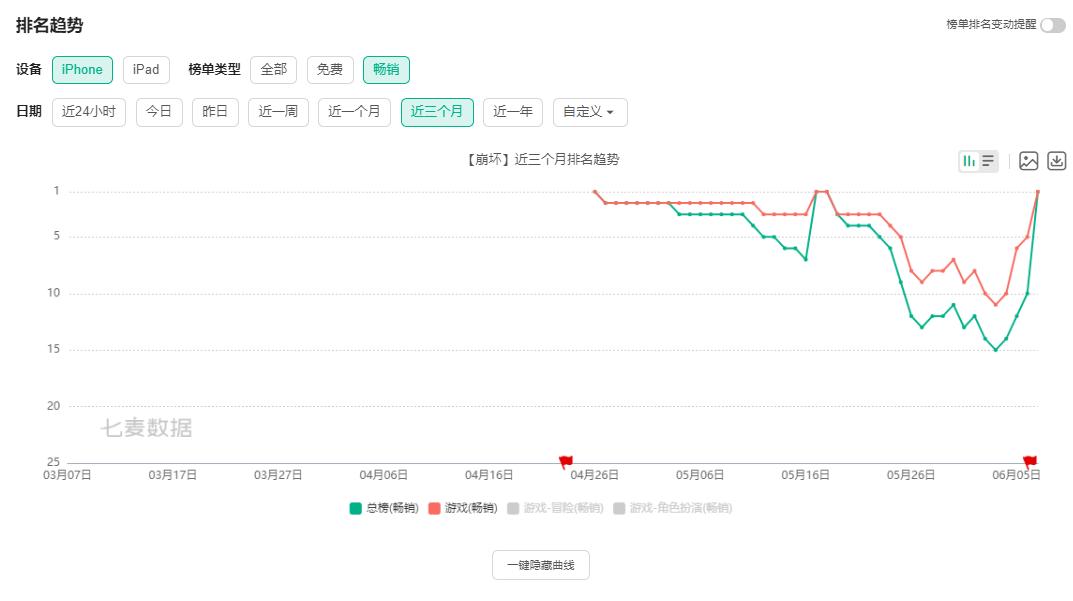
Task: Choose the 近一年 date range
Action: tap(513, 112)
